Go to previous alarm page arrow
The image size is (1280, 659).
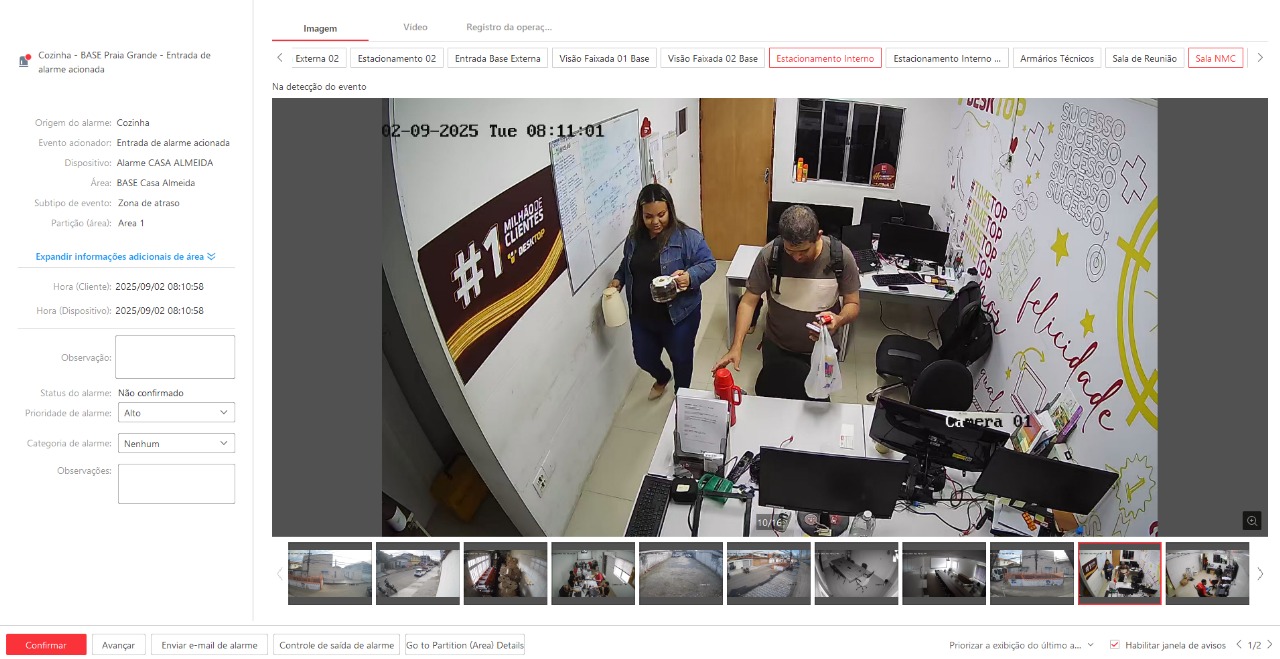click(1240, 645)
